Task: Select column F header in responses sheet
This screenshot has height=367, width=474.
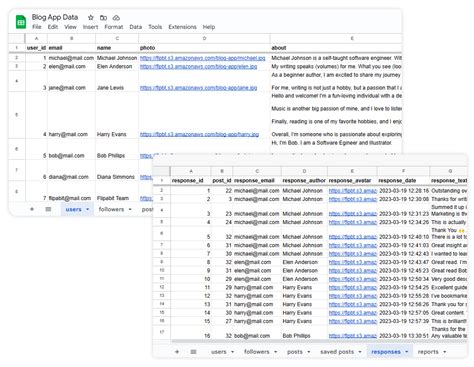Action: (x=403, y=171)
